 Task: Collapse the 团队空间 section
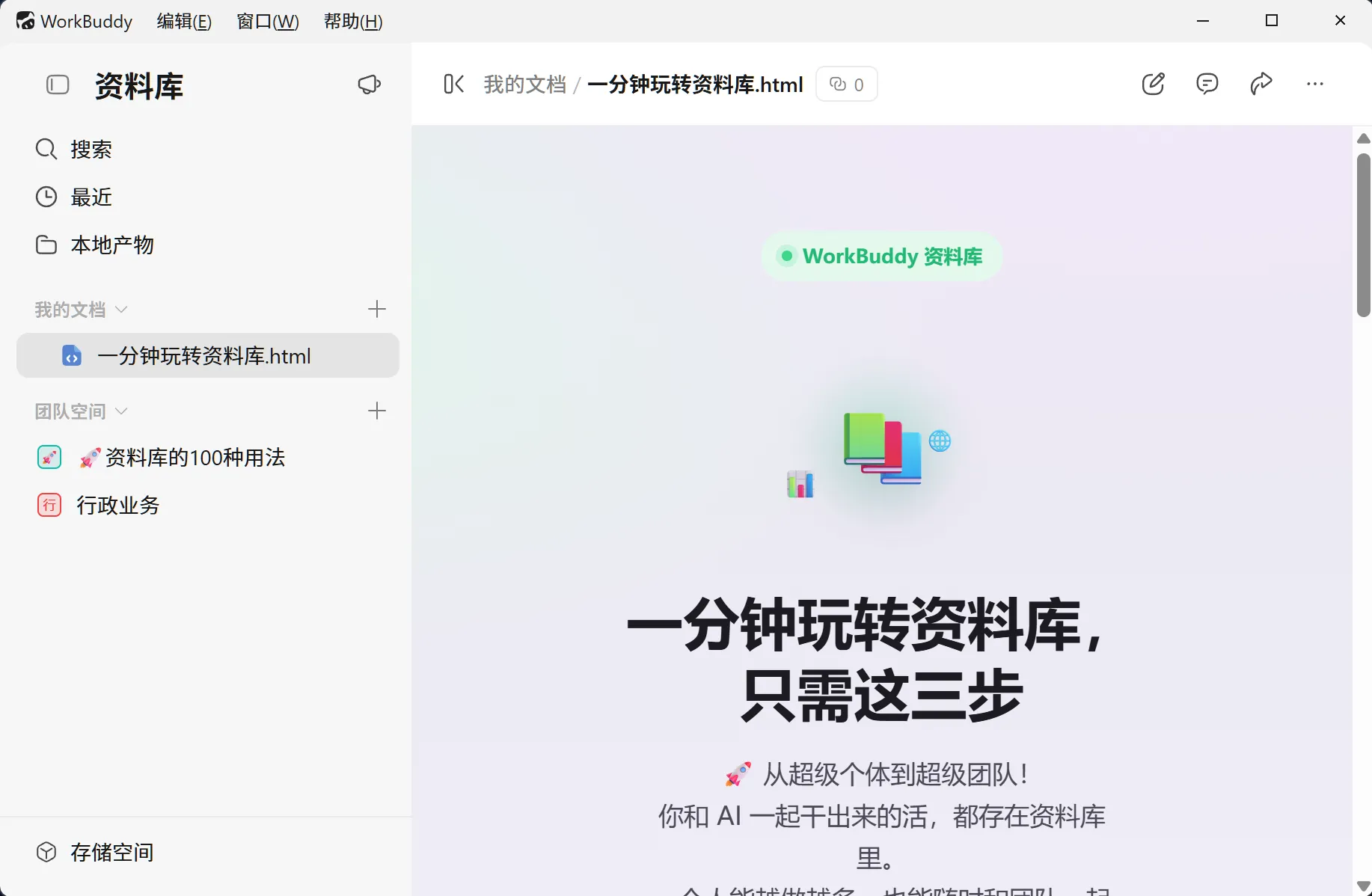click(81, 411)
